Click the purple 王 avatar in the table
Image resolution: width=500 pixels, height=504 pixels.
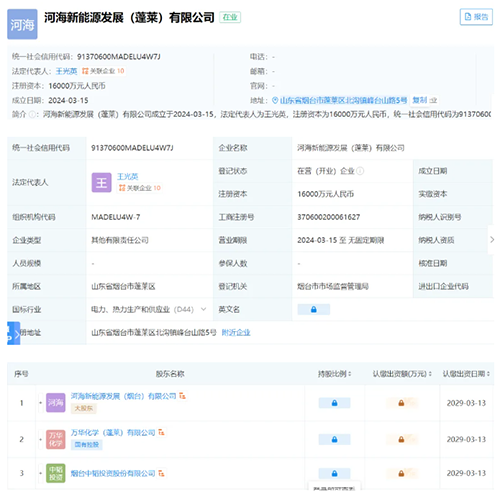click(102, 183)
